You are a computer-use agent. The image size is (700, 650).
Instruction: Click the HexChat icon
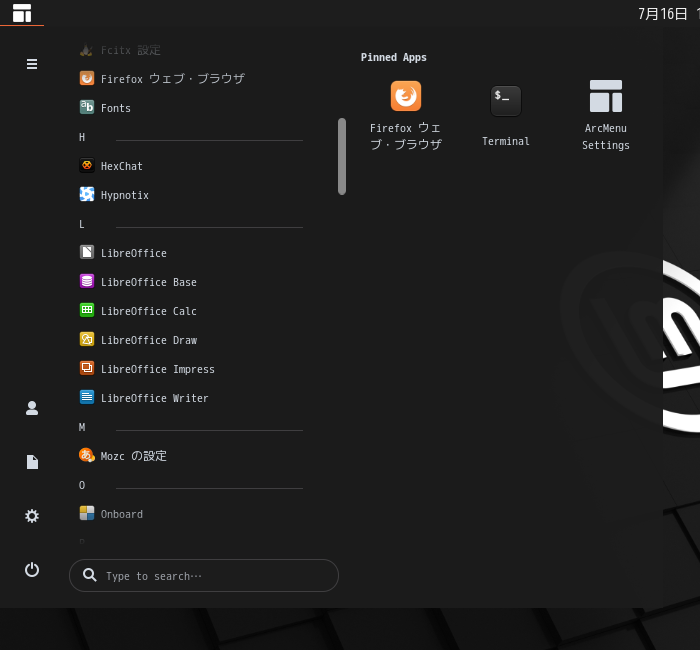click(x=87, y=165)
